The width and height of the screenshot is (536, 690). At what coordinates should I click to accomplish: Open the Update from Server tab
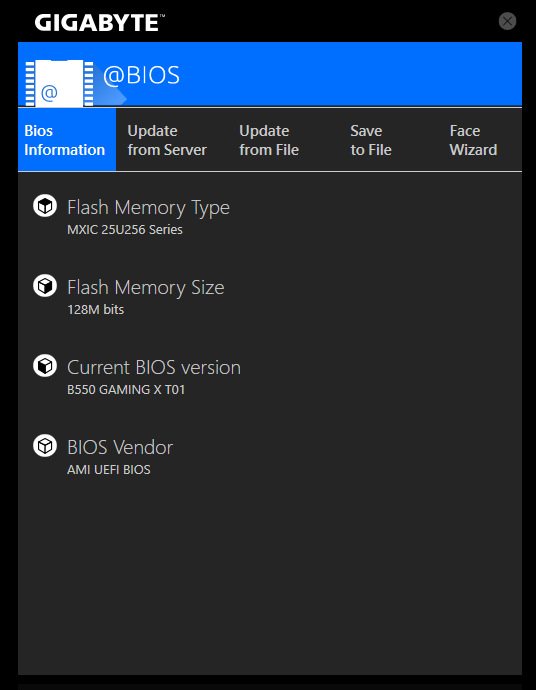click(x=167, y=140)
